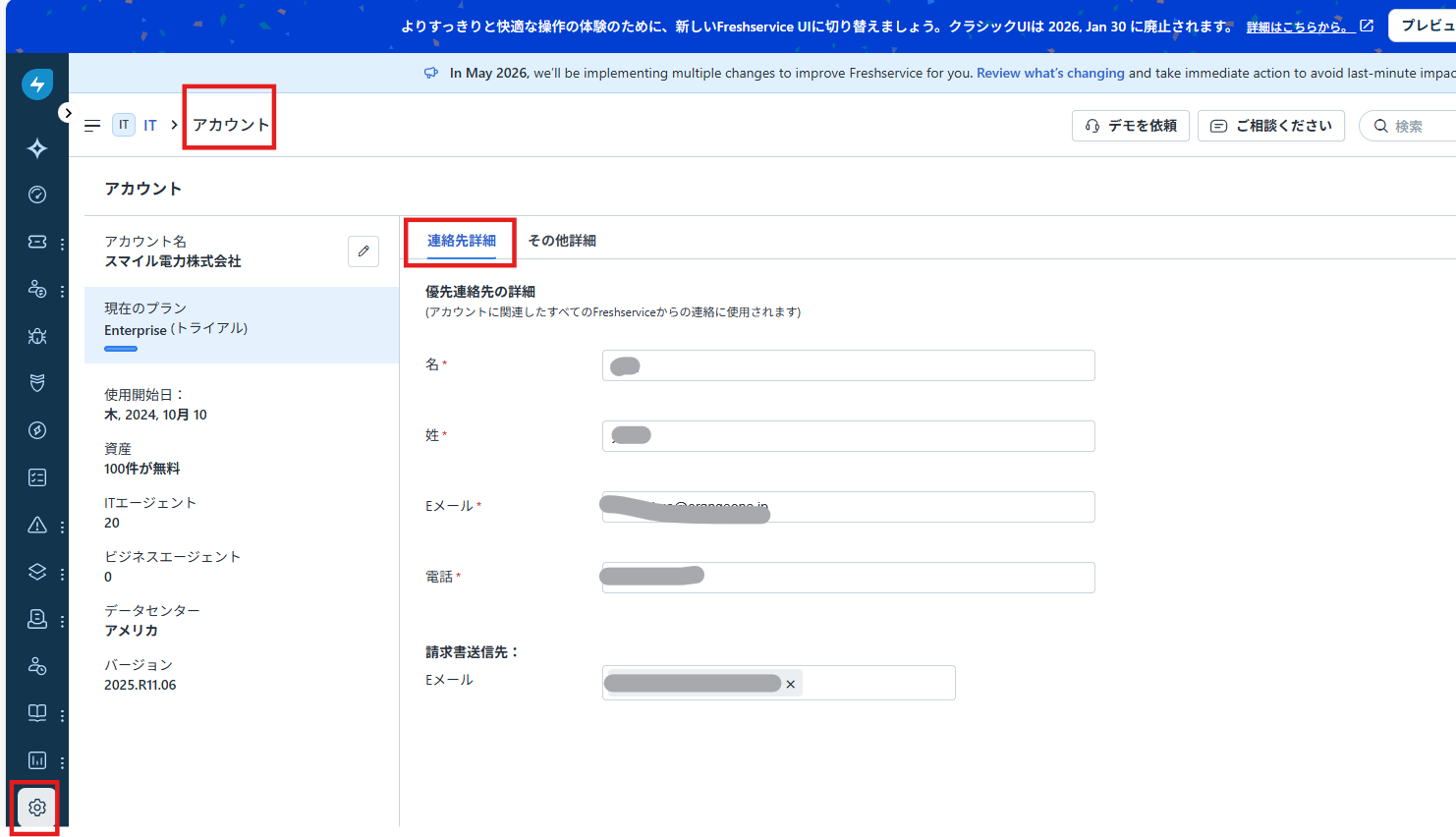Click the version 2025.R11.06 text

[140, 685]
